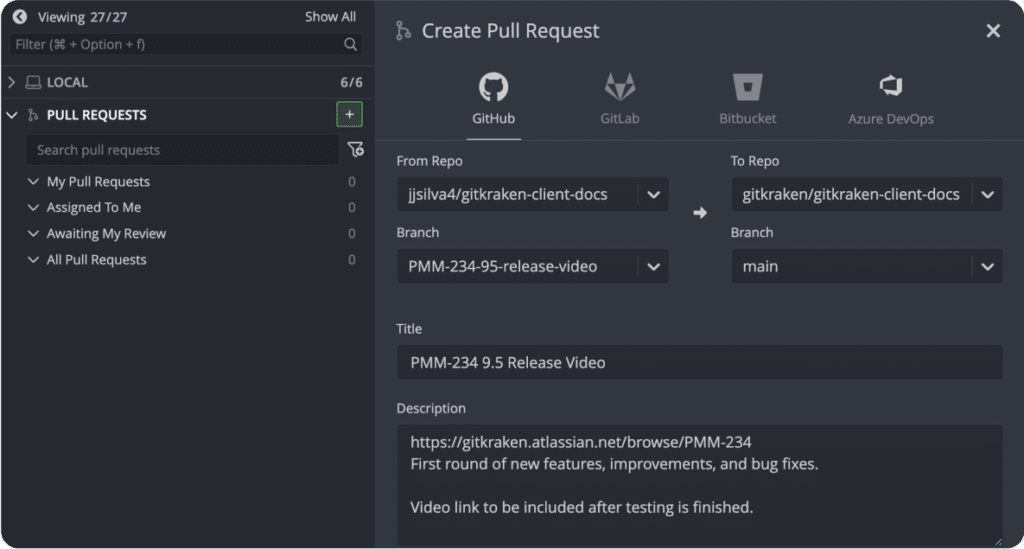Viewport: 1024px width, 549px height.
Task: Click the green plus to create pull request
Action: pyautogui.click(x=349, y=114)
